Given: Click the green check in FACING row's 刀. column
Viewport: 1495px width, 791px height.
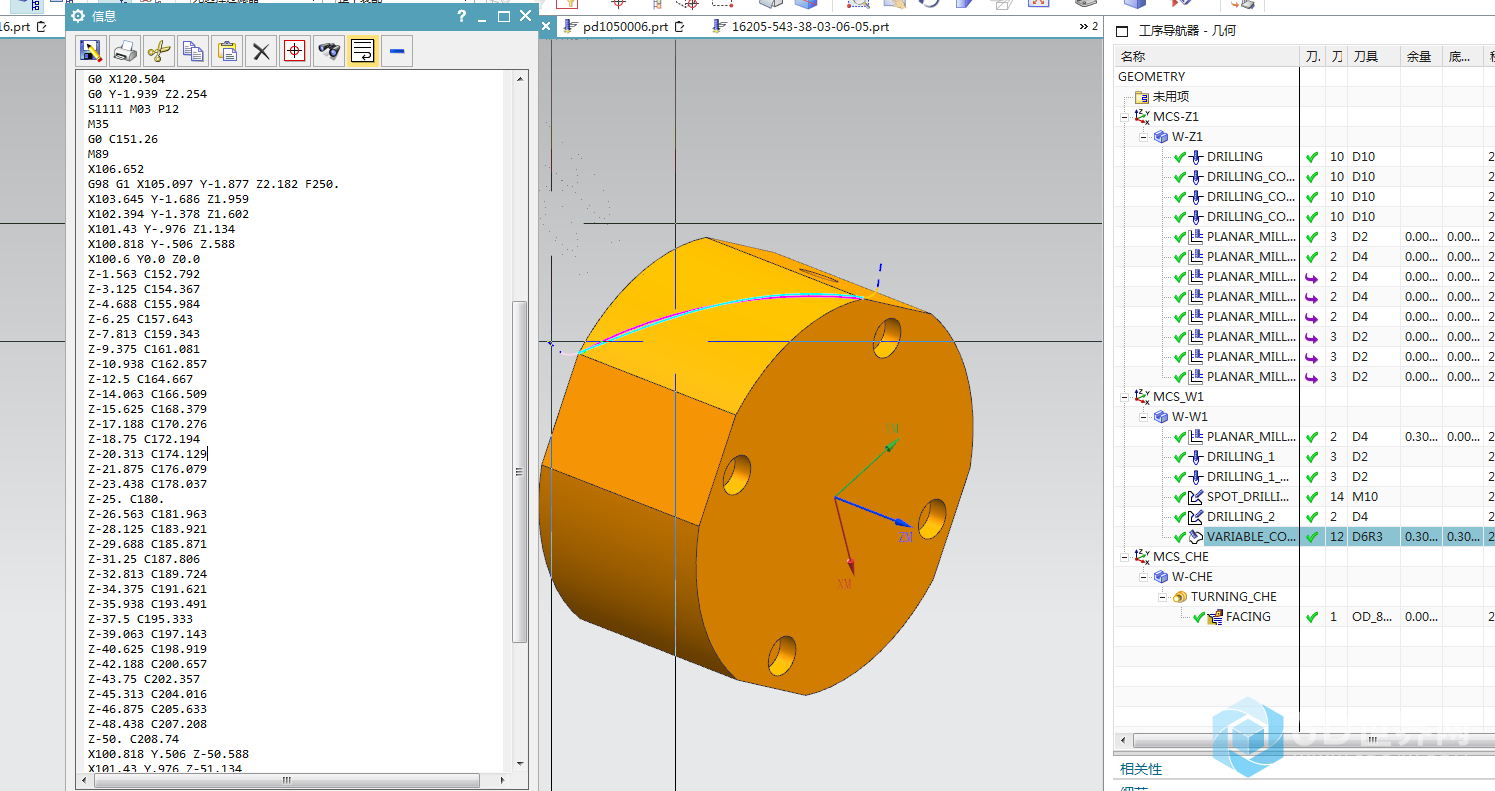Looking at the screenshot, I should click(x=1313, y=617).
